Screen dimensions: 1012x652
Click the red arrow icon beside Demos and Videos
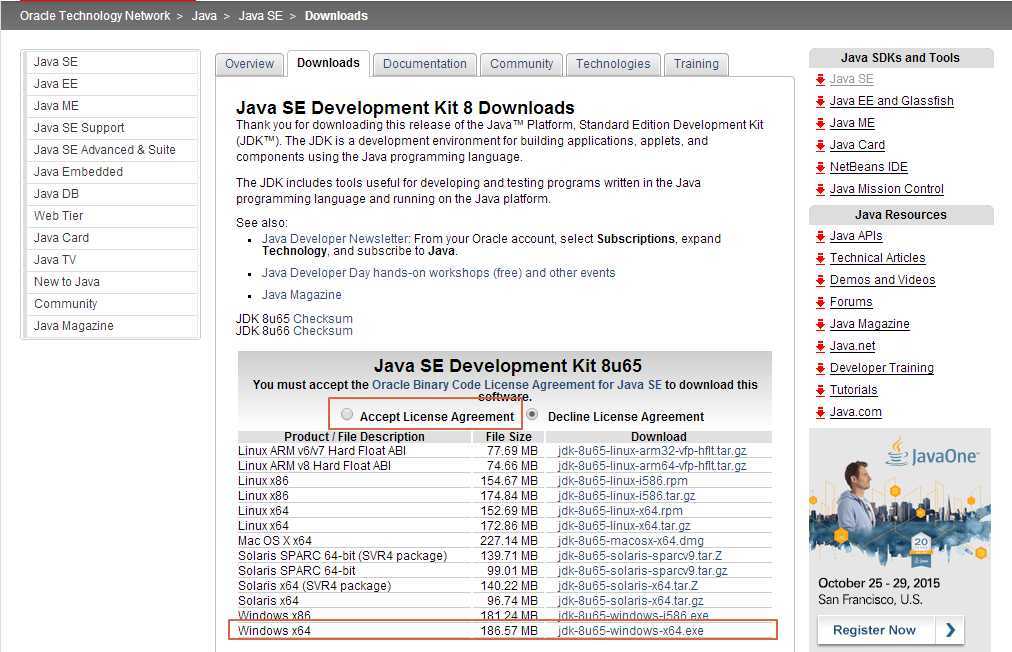(x=820, y=280)
